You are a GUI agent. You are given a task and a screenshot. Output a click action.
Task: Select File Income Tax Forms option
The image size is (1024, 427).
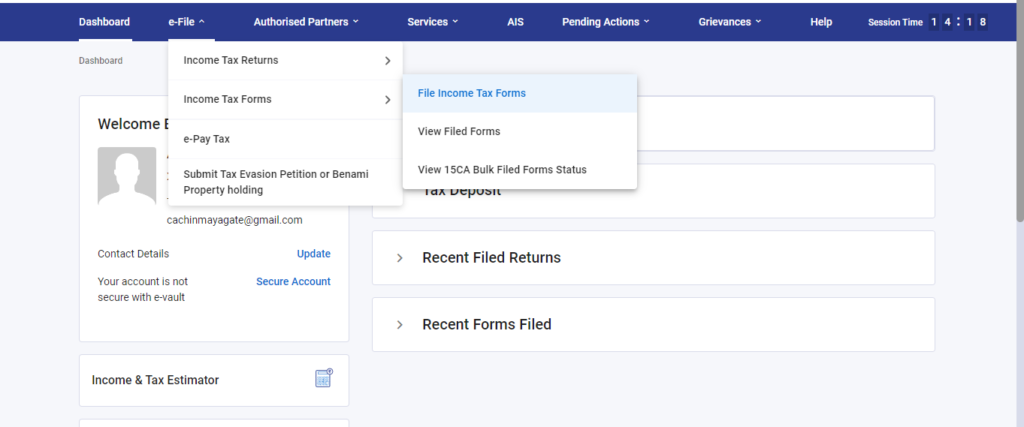472,93
